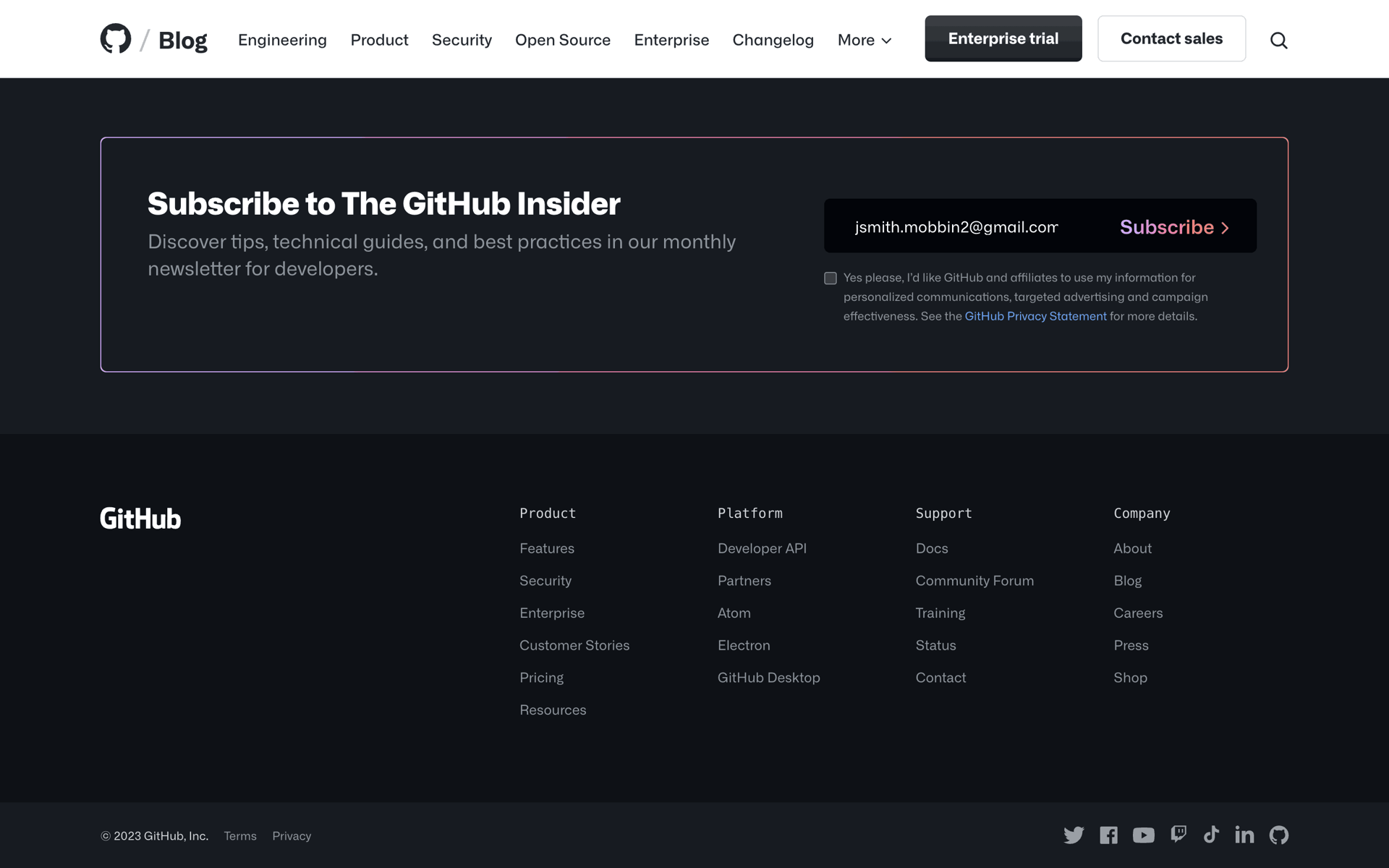
Task: Open the Electron link
Action: 744,645
